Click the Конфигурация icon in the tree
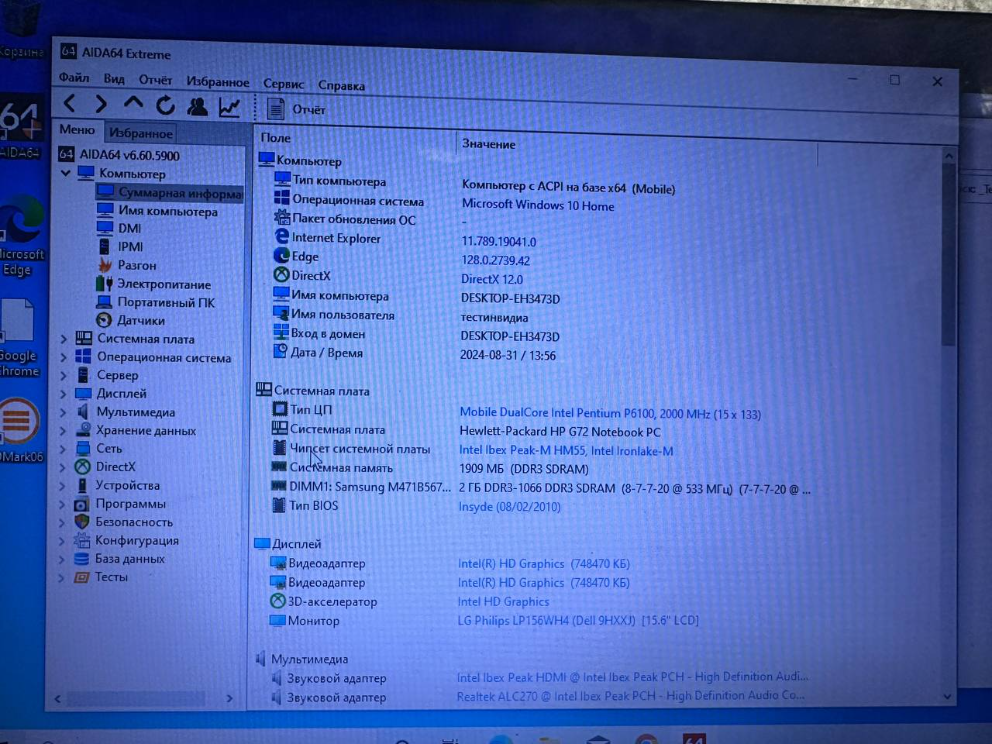 pyautogui.click(x=82, y=540)
